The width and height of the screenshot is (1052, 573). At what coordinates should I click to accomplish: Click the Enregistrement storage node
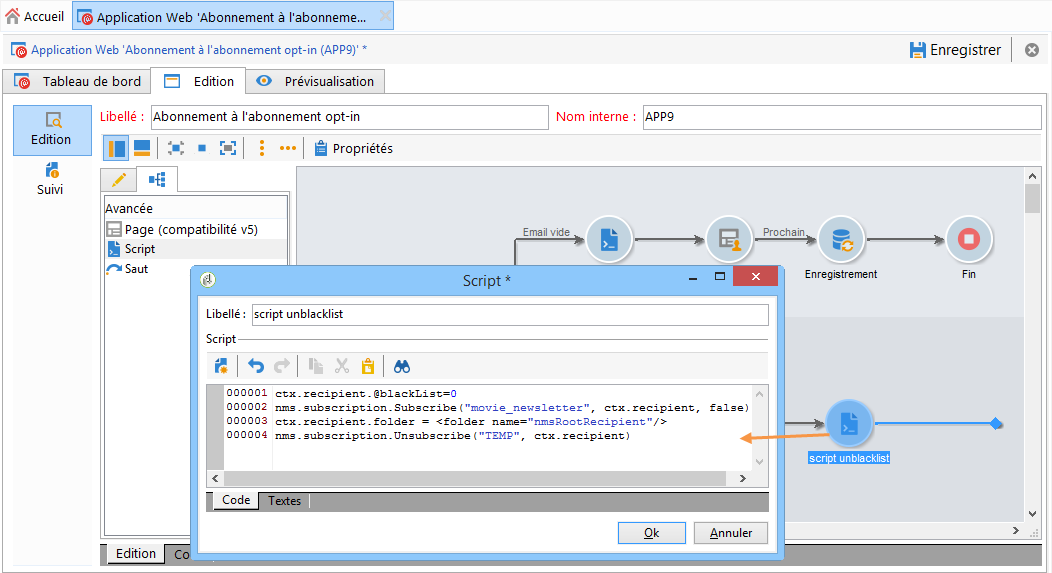pos(841,239)
